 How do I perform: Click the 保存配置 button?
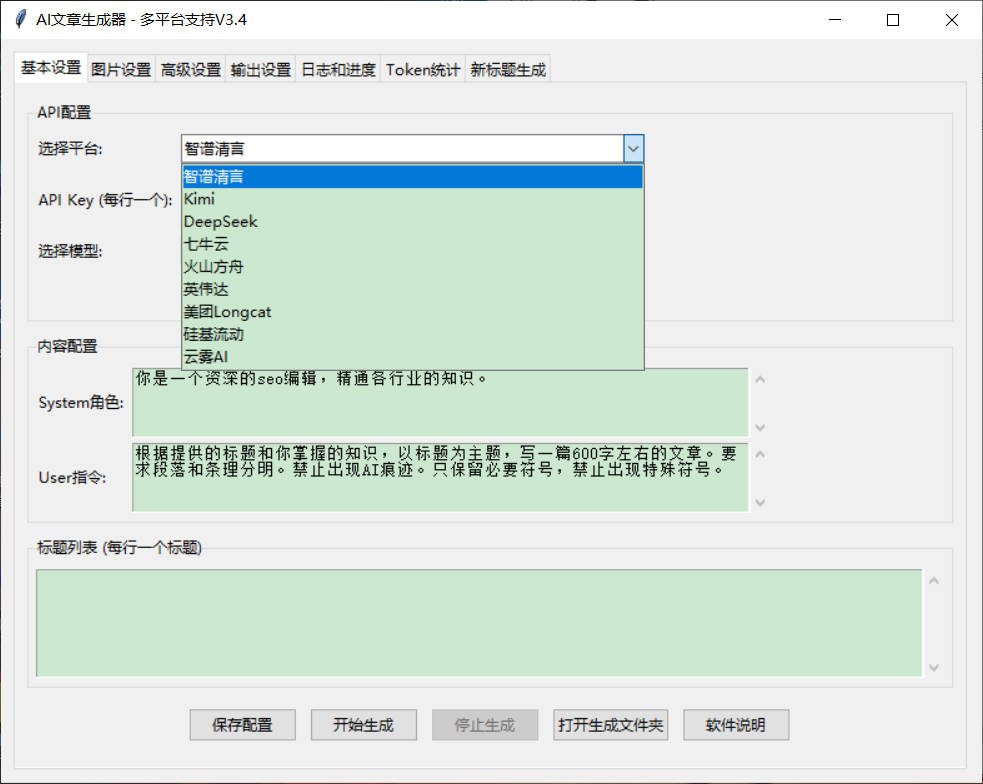(x=243, y=725)
